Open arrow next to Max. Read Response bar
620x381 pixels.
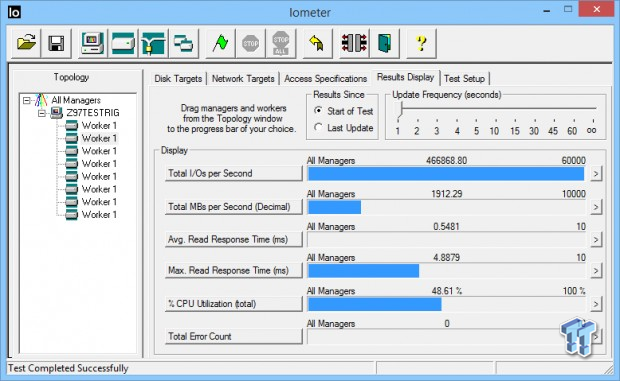pos(596,271)
